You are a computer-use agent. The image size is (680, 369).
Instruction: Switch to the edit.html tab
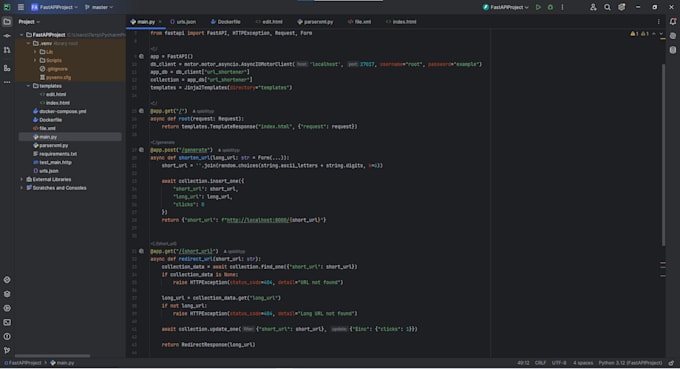click(x=269, y=22)
